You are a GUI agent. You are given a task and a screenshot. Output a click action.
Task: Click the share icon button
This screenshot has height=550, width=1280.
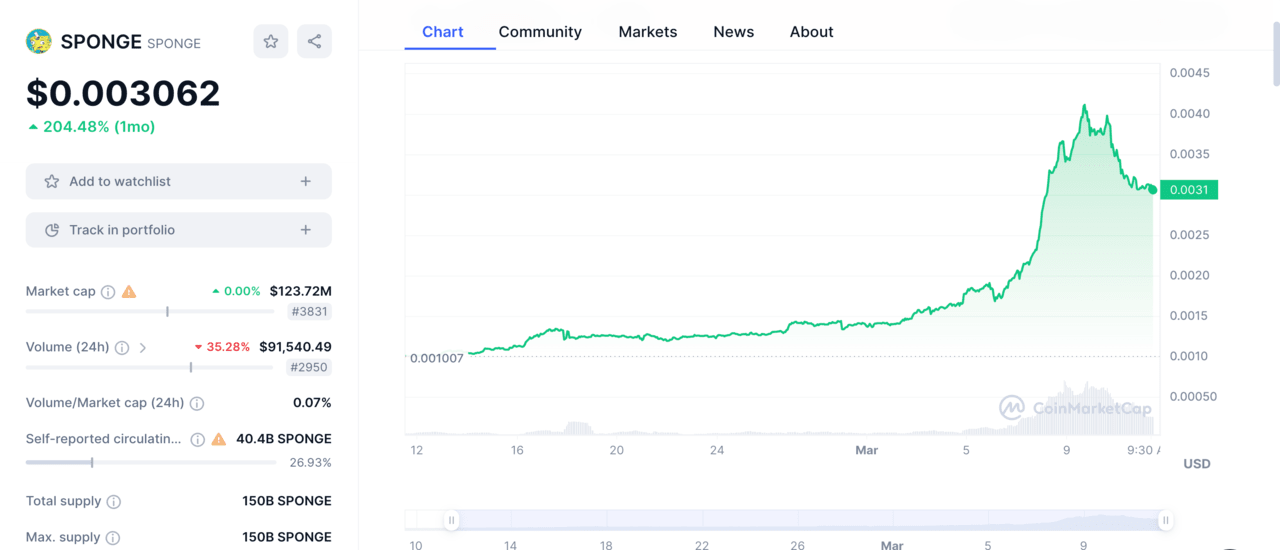click(314, 41)
